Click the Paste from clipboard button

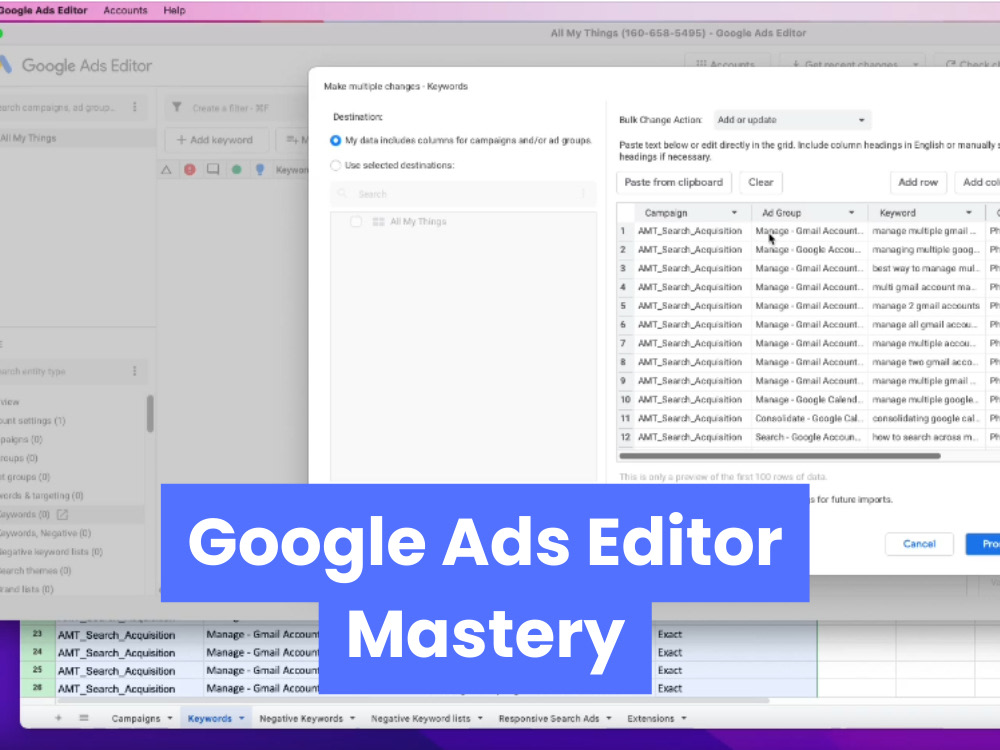(673, 182)
